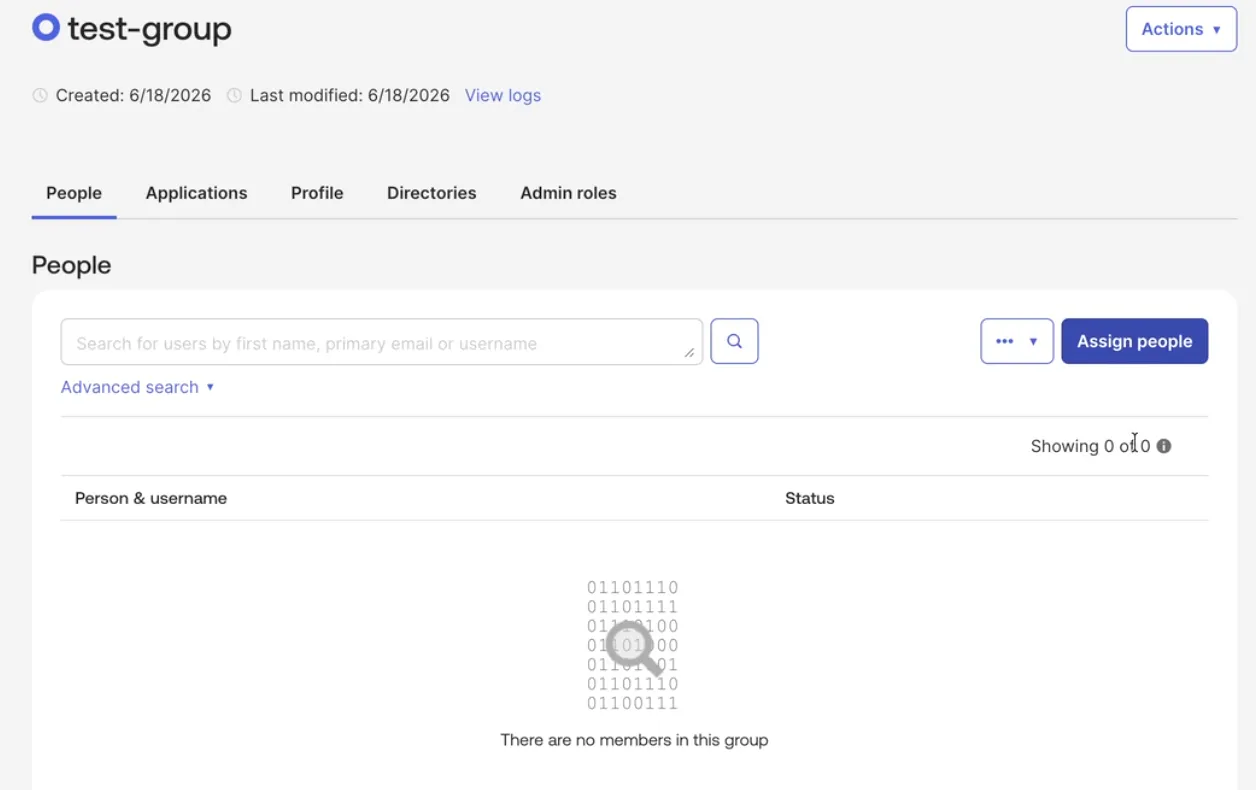Screen dimensions: 1256x790
Task: Switch to the People tab
Action: click(x=74, y=193)
